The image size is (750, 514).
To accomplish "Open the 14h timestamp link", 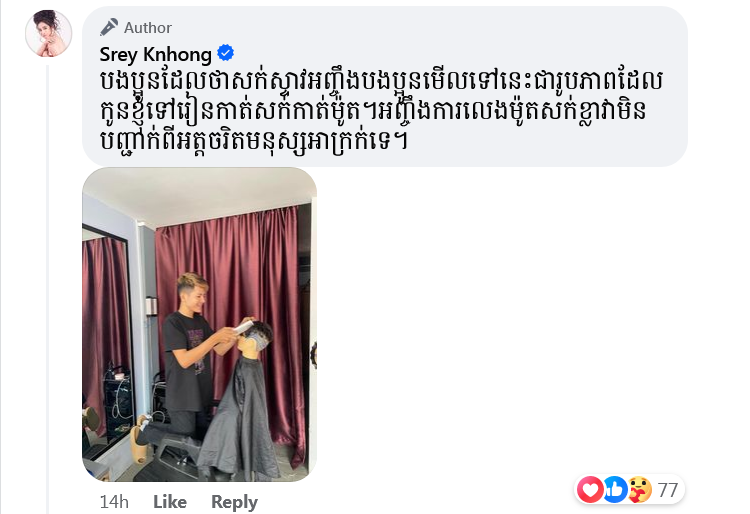I will tap(114, 502).
